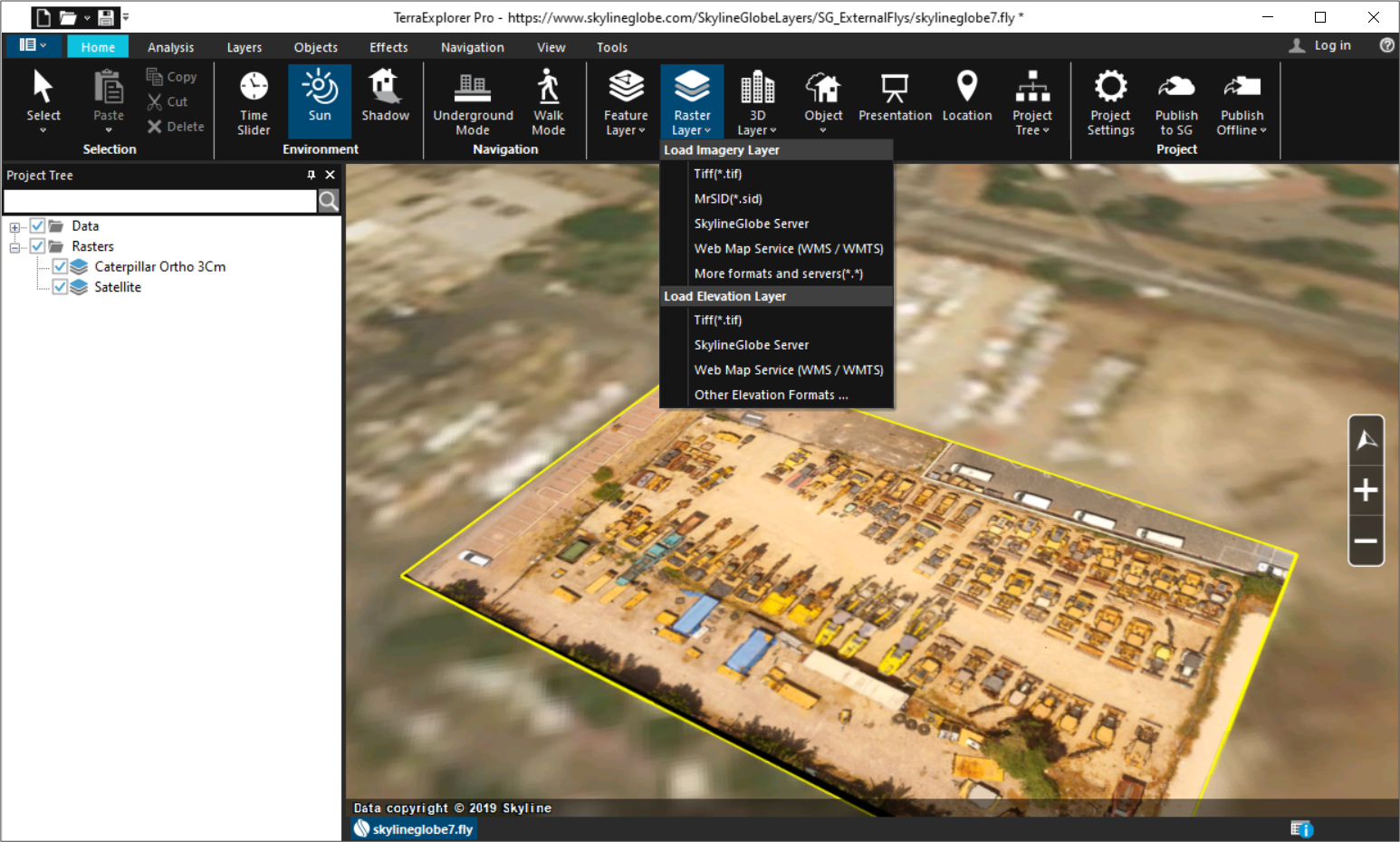
Task: Open the Feature Layer dropdown
Action: click(626, 101)
